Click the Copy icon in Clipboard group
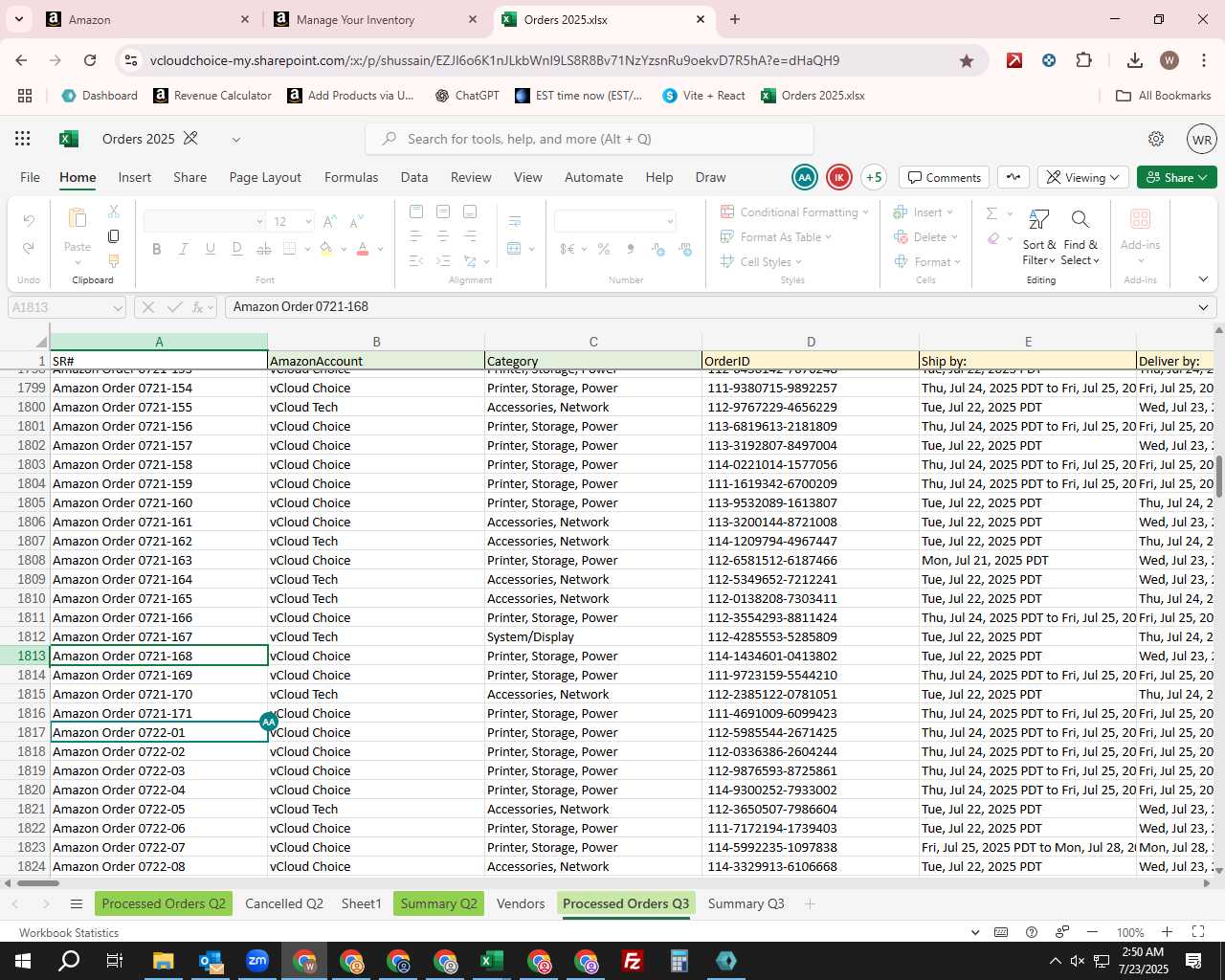The width and height of the screenshot is (1225, 980). click(114, 236)
